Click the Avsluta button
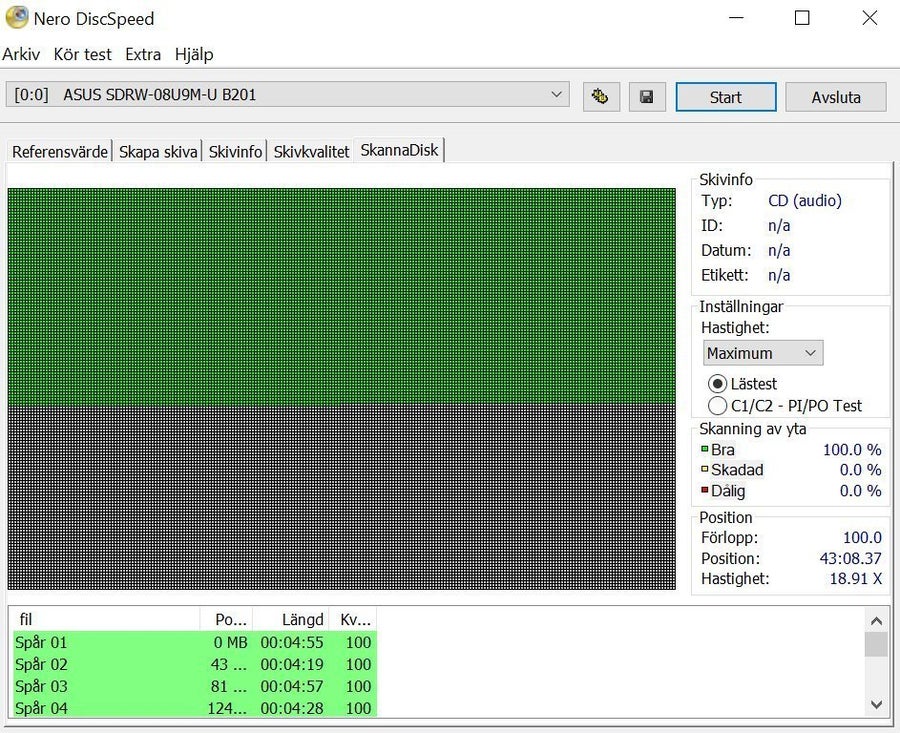 point(836,97)
